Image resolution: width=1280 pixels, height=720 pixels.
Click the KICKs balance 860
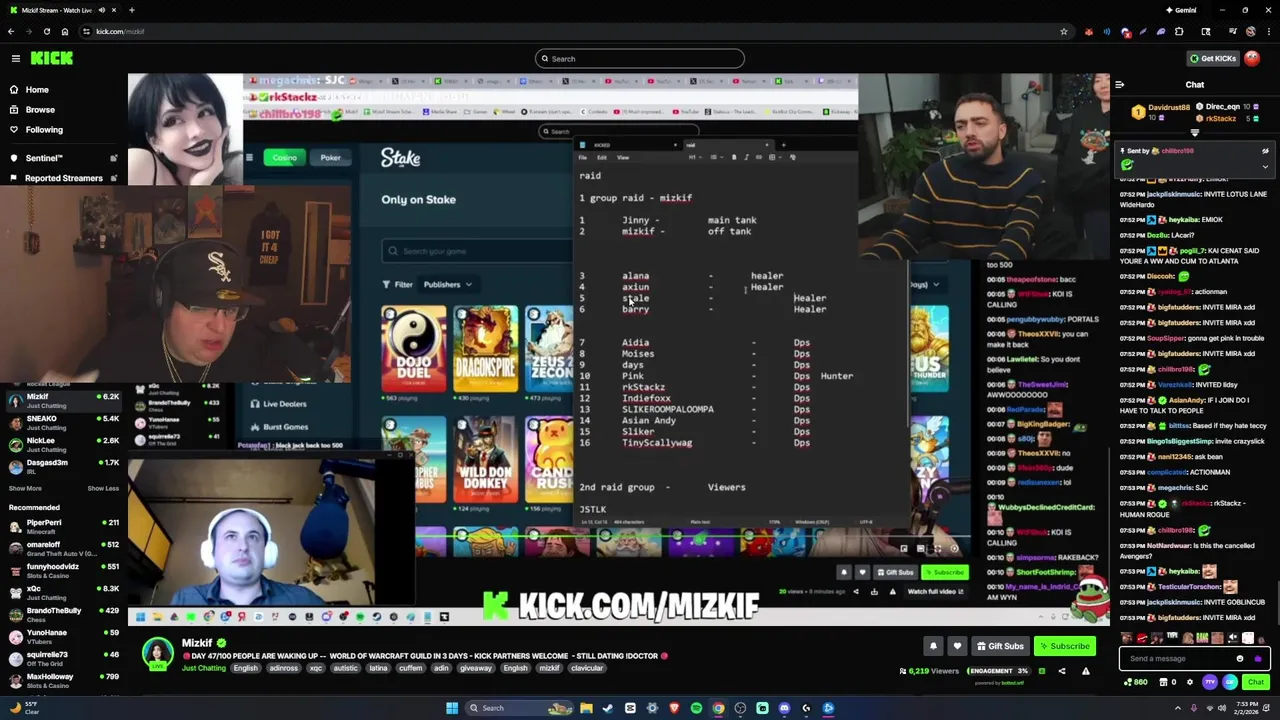pos(1136,683)
